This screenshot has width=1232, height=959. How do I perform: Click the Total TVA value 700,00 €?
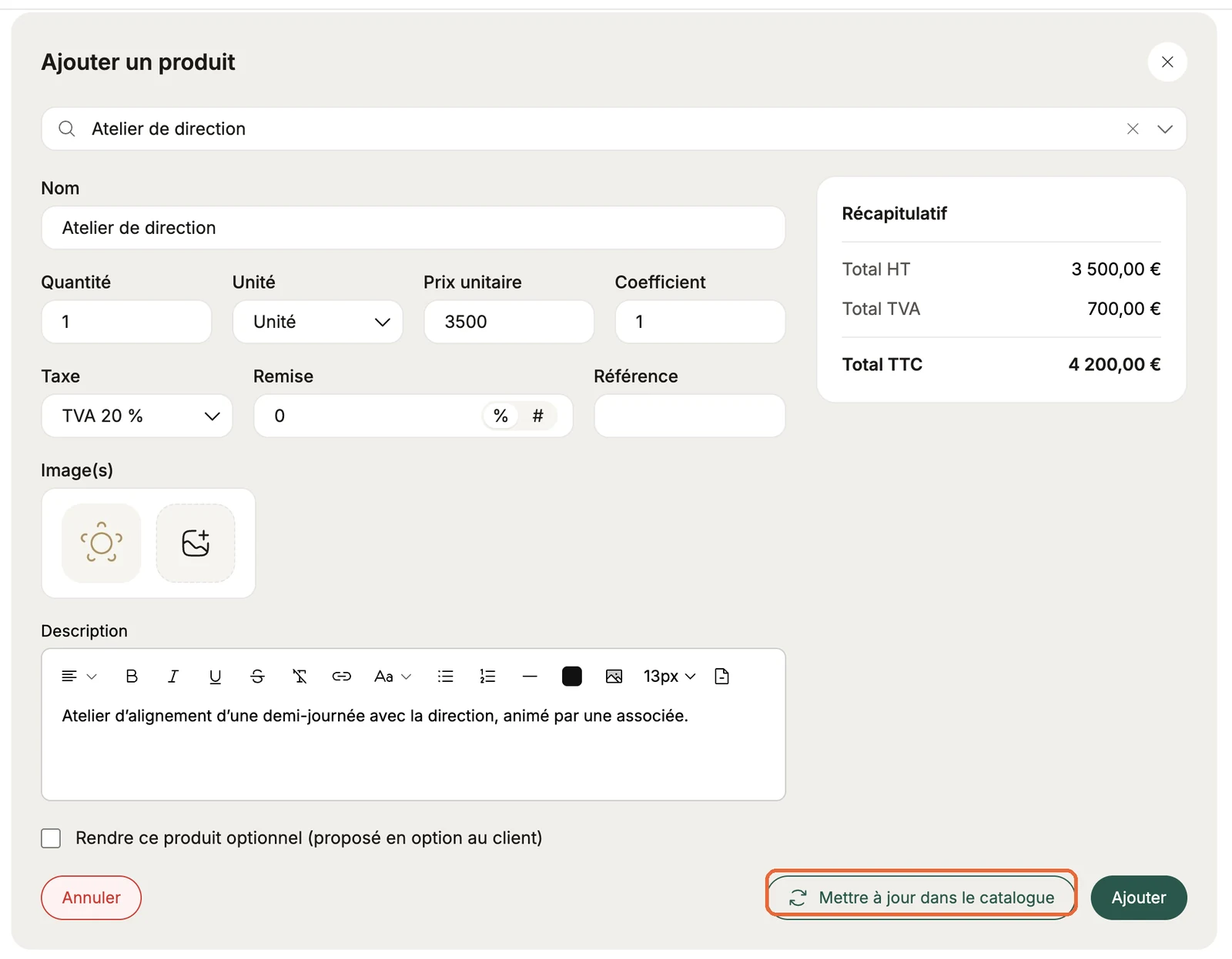(1123, 309)
